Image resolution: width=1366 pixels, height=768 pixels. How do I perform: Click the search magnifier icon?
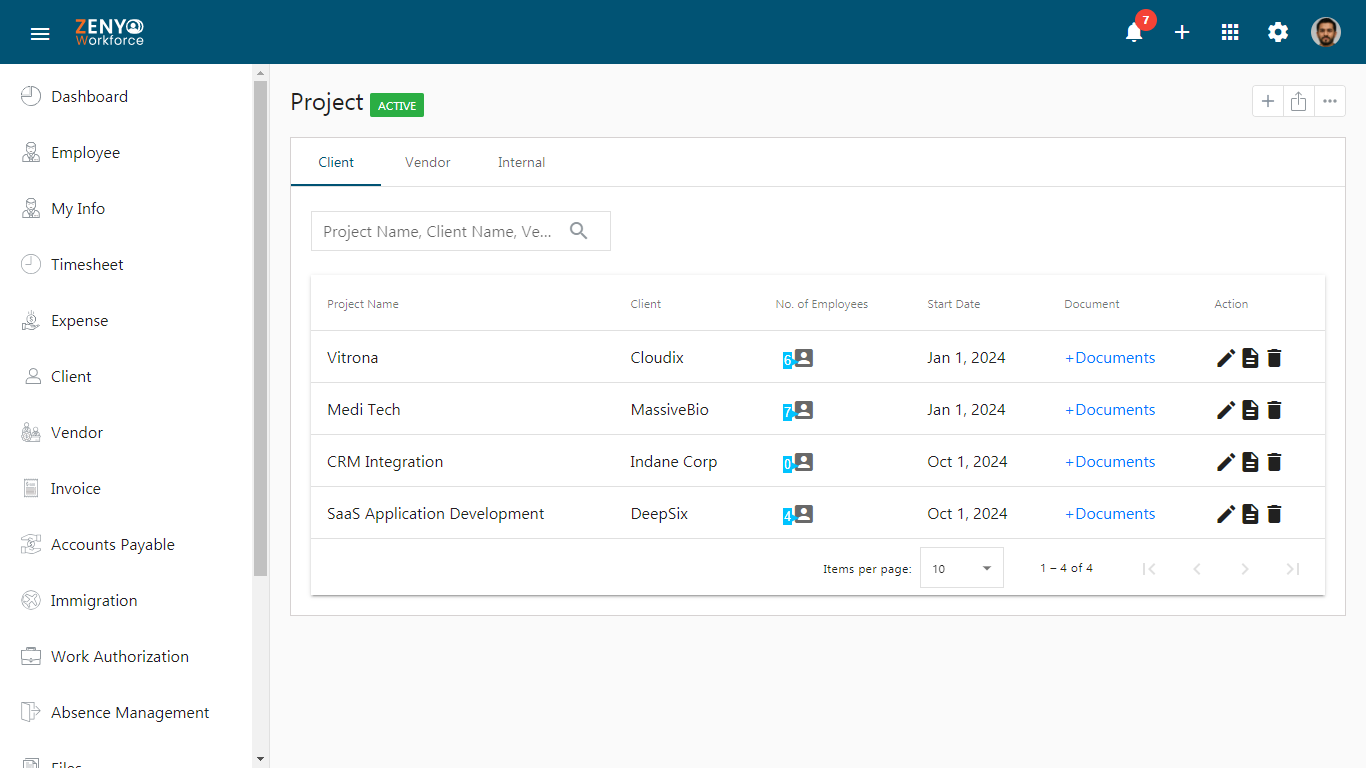pos(578,231)
